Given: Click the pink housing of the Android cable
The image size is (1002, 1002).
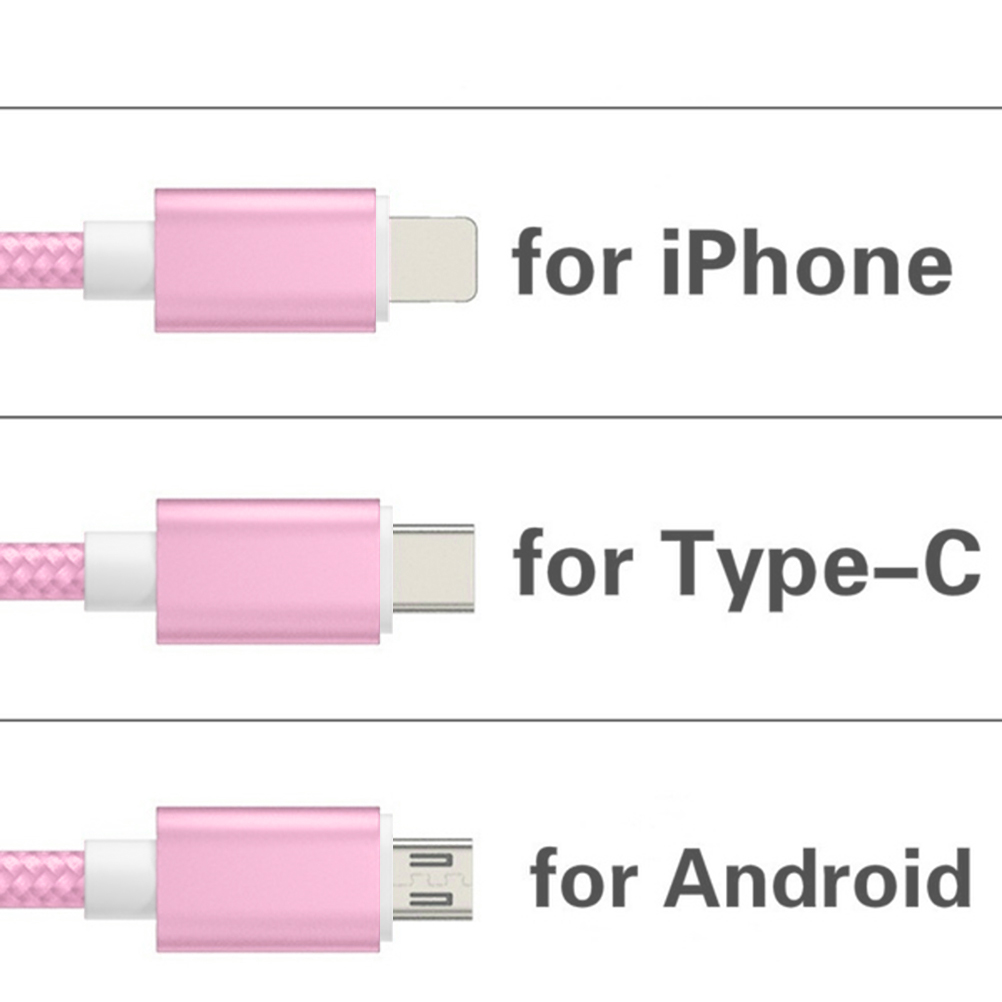Looking at the screenshot, I should [x=268, y=877].
